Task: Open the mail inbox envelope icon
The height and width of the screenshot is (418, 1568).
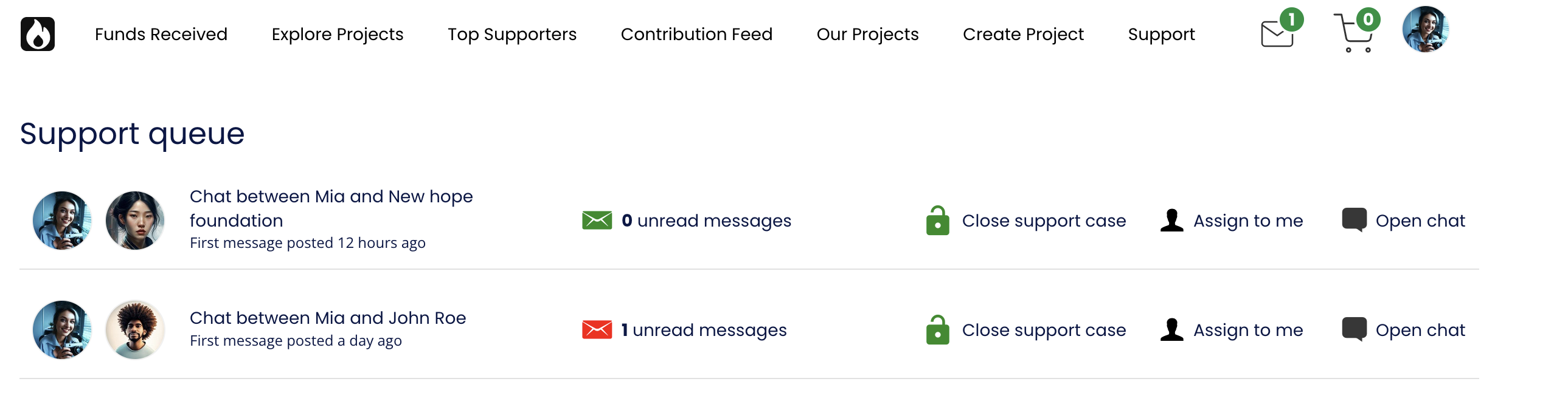Action: [x=1277, y=34]
